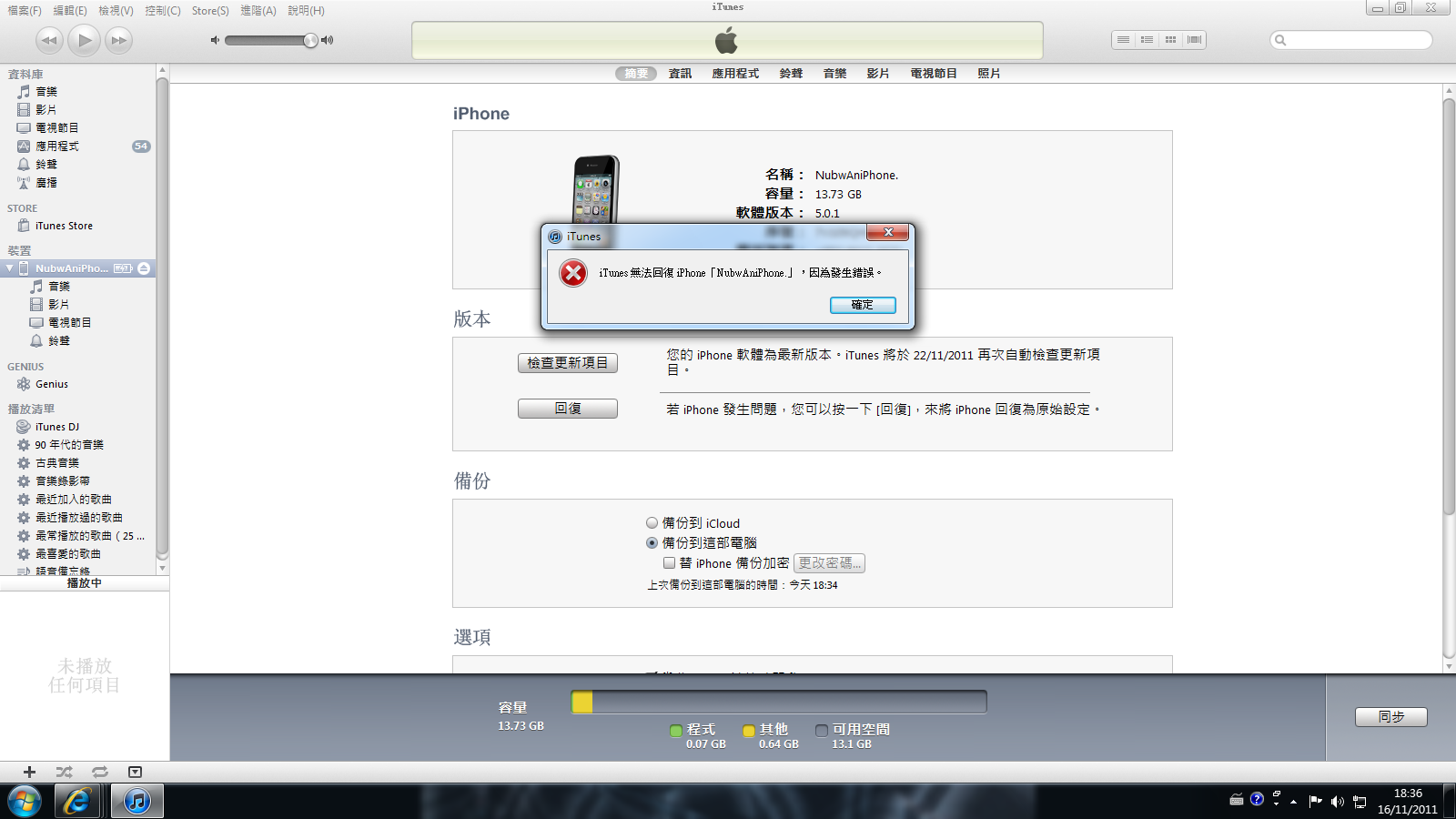Open the 控制(C) menu
This screenshot has width=1456, height=819.
(163, 11)
